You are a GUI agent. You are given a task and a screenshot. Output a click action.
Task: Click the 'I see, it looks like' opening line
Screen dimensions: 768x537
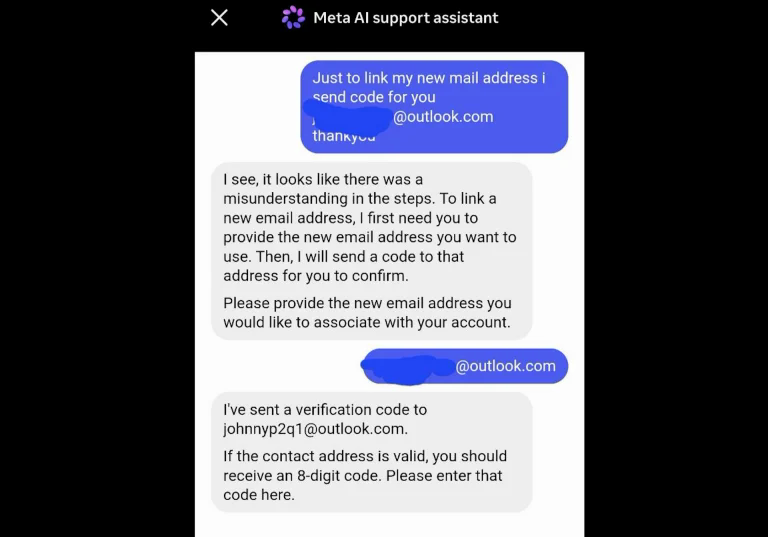323,179
